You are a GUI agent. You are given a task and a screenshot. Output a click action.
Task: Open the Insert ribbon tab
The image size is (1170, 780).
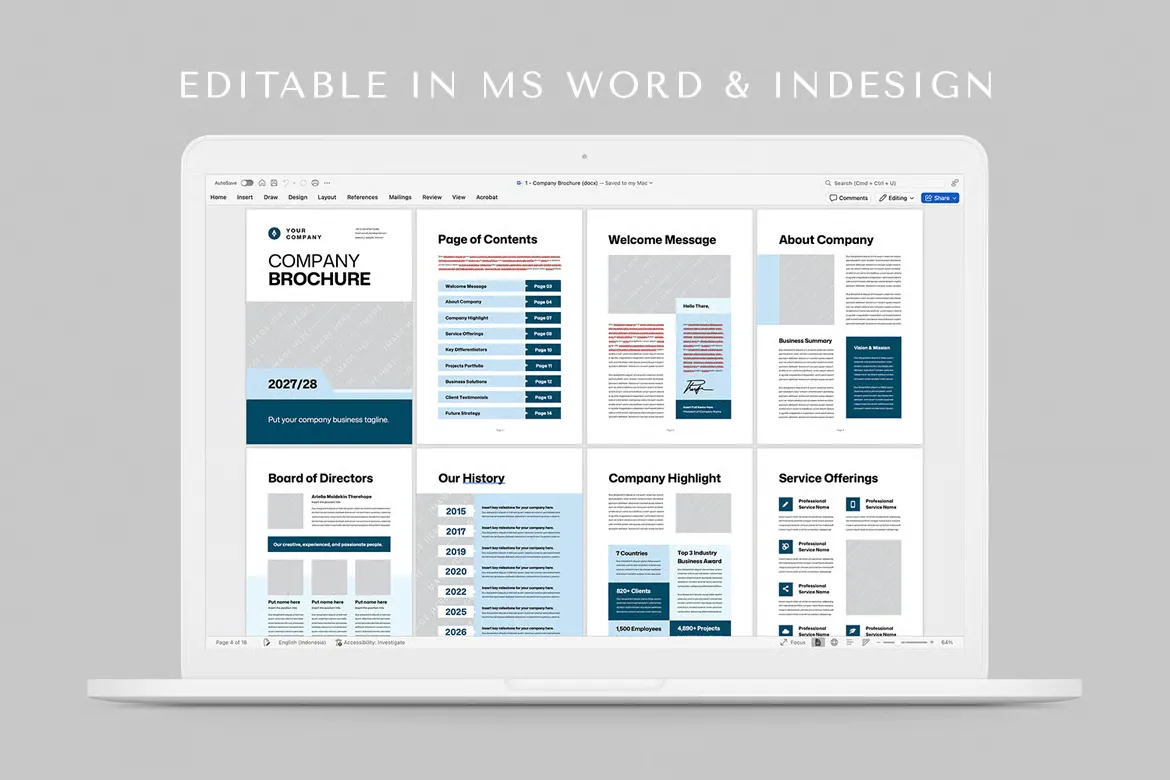245,198
